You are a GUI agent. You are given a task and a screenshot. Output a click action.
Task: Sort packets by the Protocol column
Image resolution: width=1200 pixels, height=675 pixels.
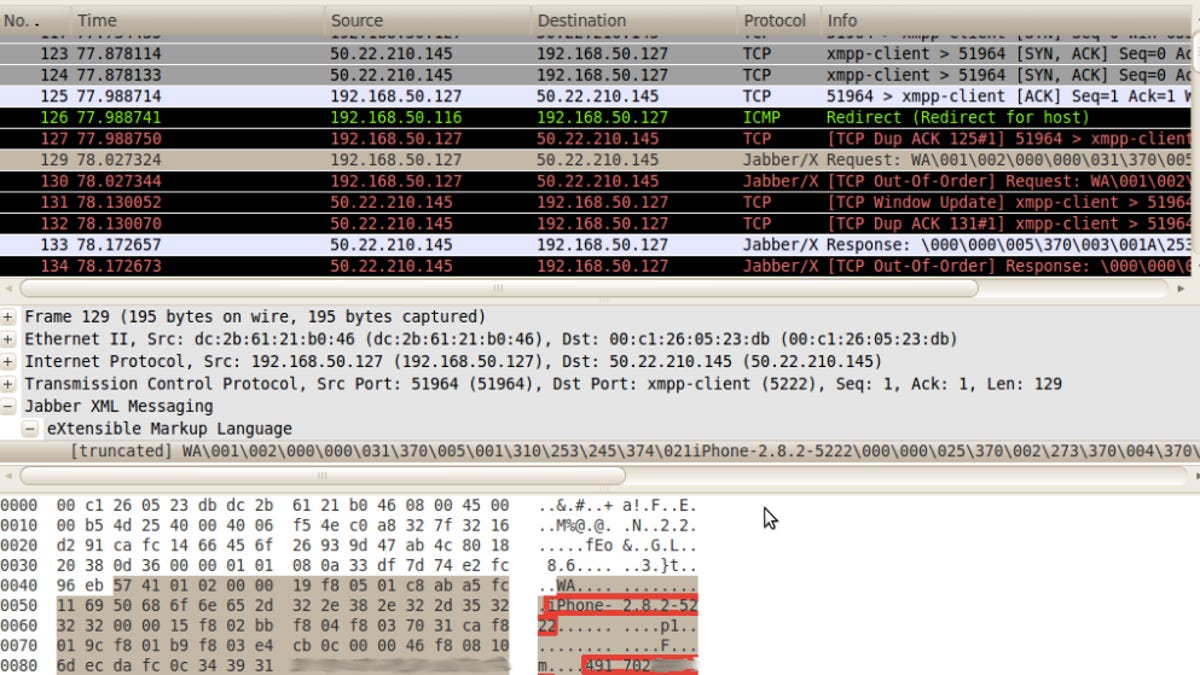tap(776, 20)
